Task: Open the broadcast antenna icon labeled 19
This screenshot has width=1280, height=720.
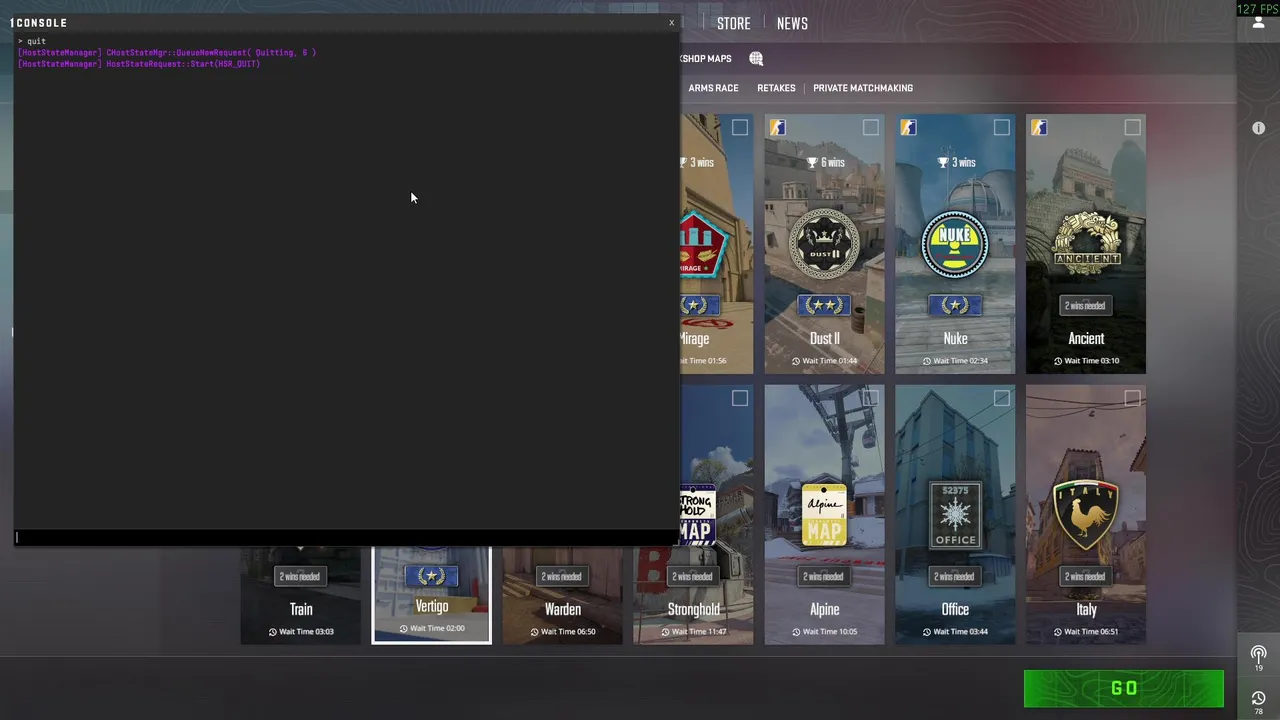Action: (x=1258, y=656)
